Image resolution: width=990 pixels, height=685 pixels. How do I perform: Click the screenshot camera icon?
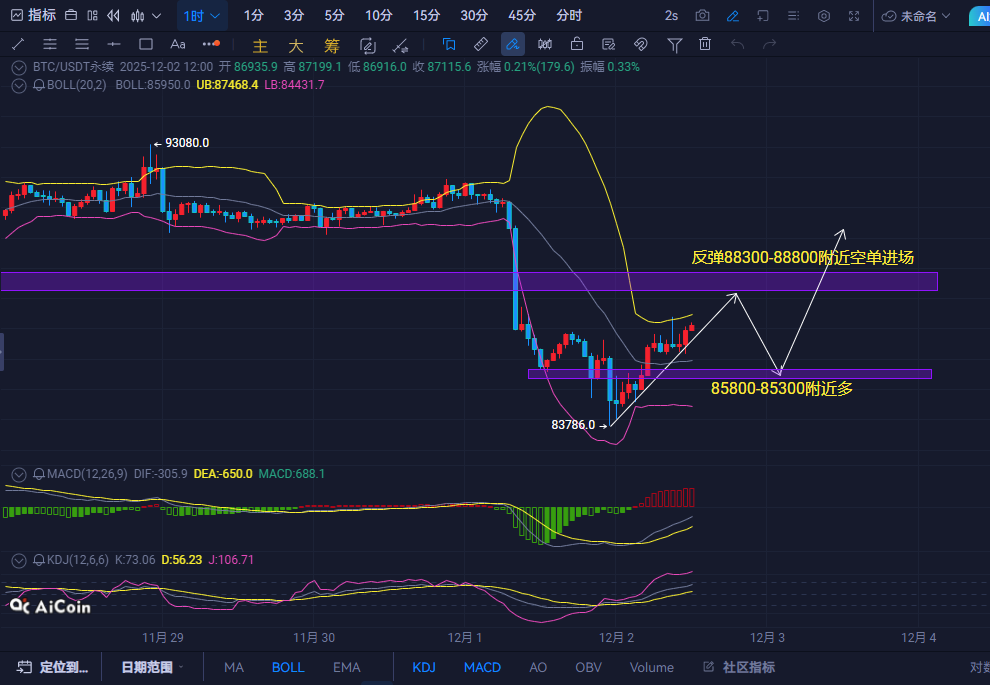click(702, 16)
